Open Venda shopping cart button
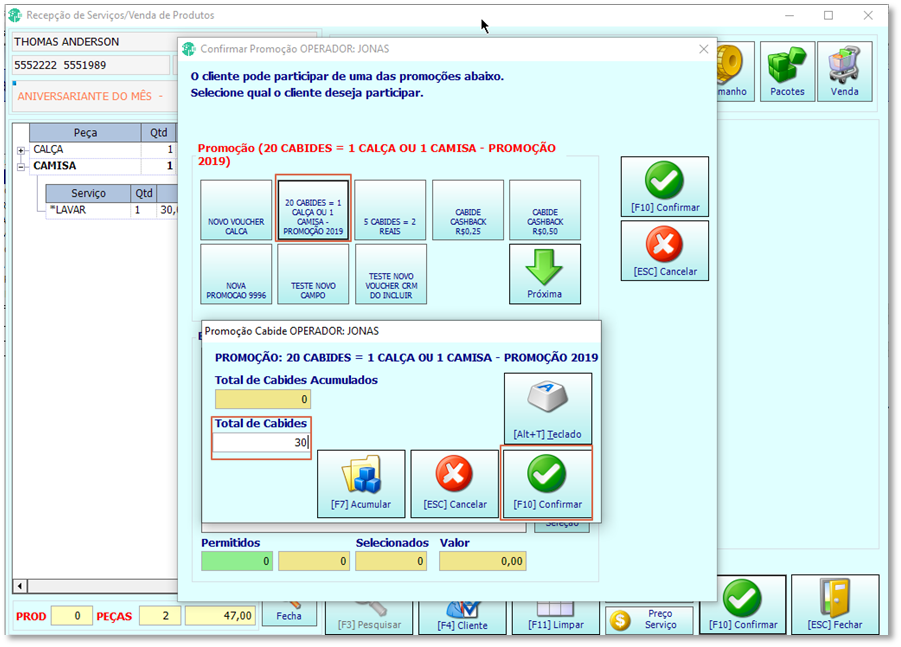This screenshot has height=647, width=901. (x=844, y=71)
